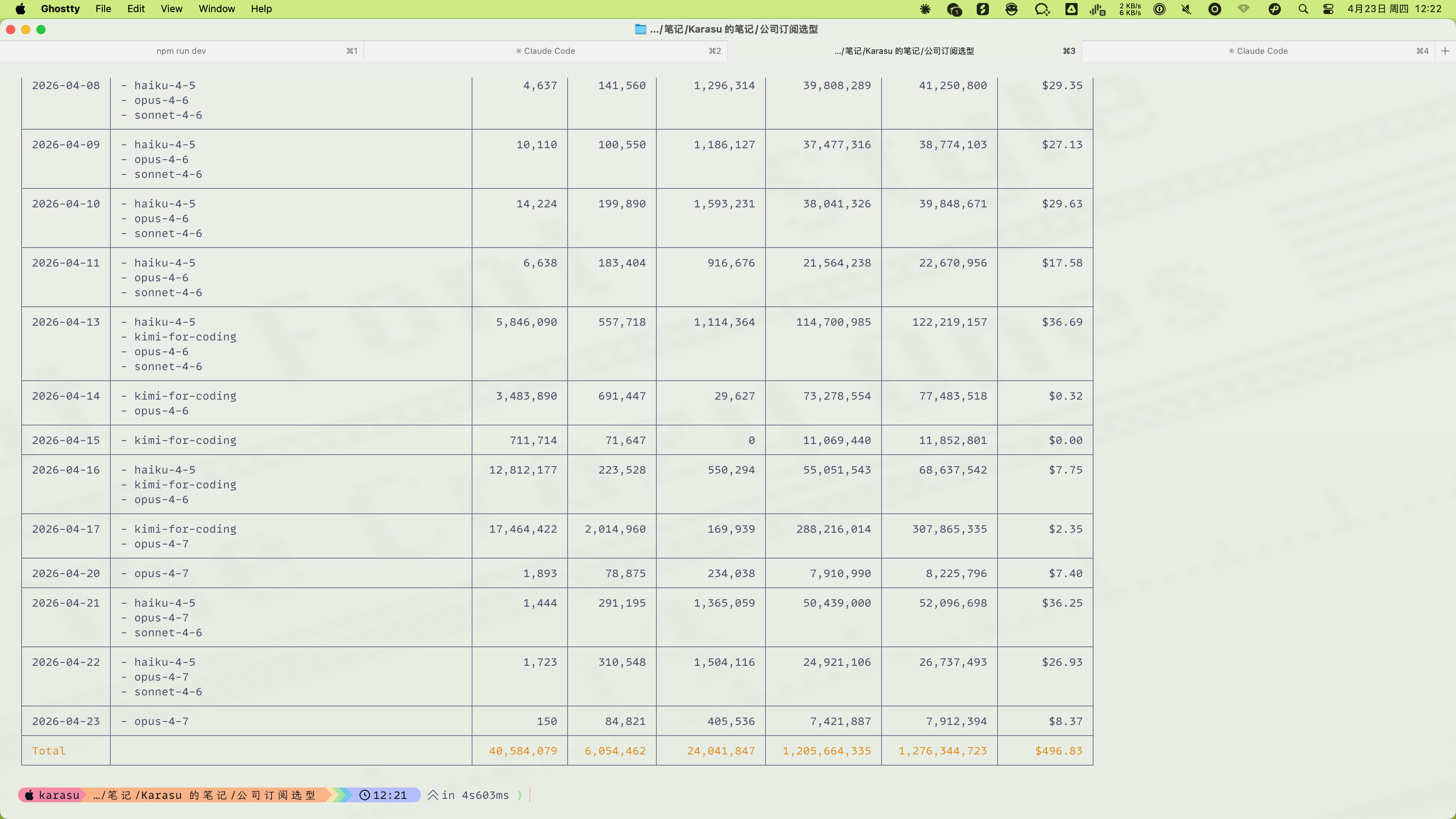Image resolution: width=1456 pixels, height=819 pixels.
Task: Click the date cell 2026-04-13
Action: tap(66, 322)
